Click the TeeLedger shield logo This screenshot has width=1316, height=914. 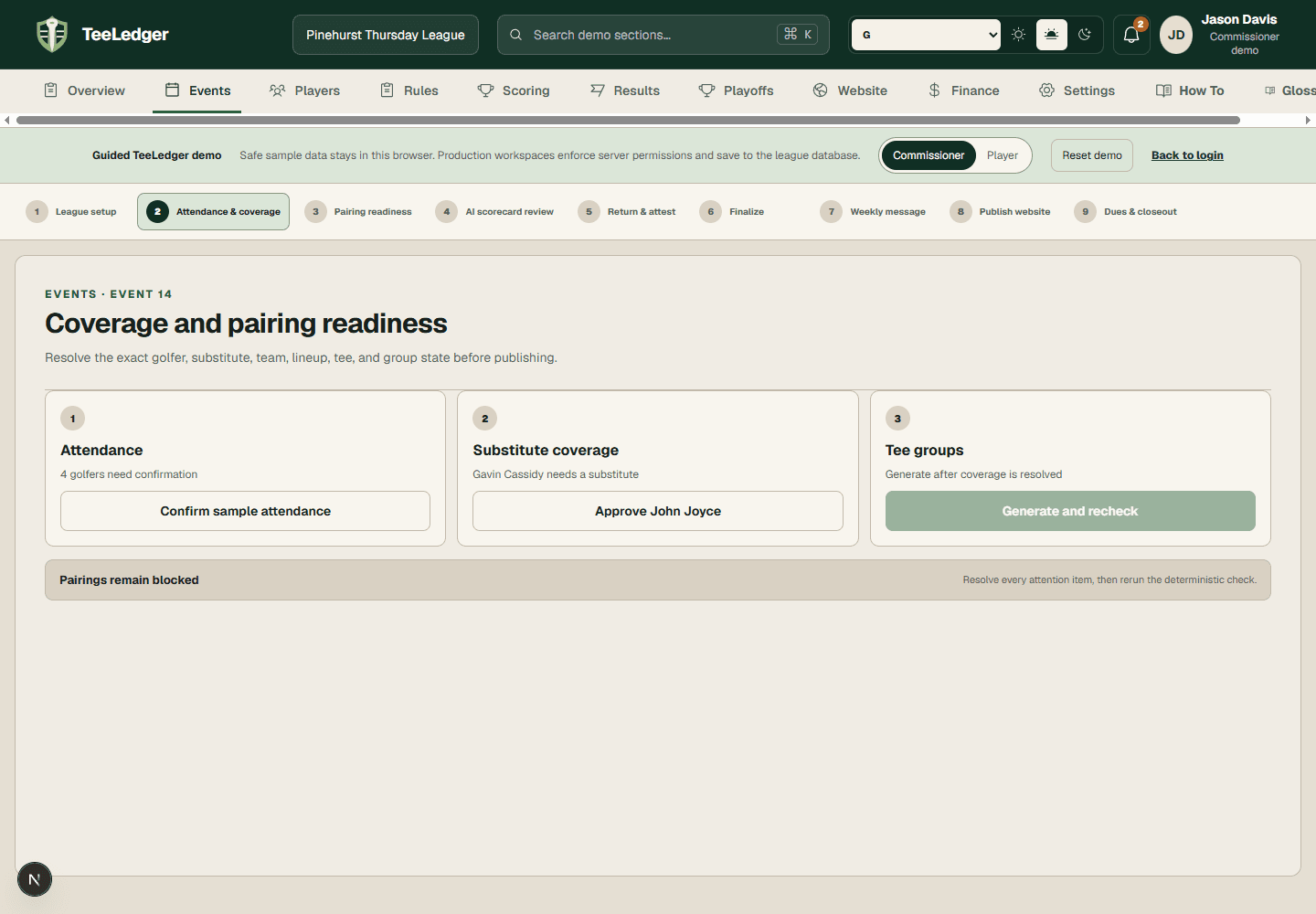[x=52, y=35]
